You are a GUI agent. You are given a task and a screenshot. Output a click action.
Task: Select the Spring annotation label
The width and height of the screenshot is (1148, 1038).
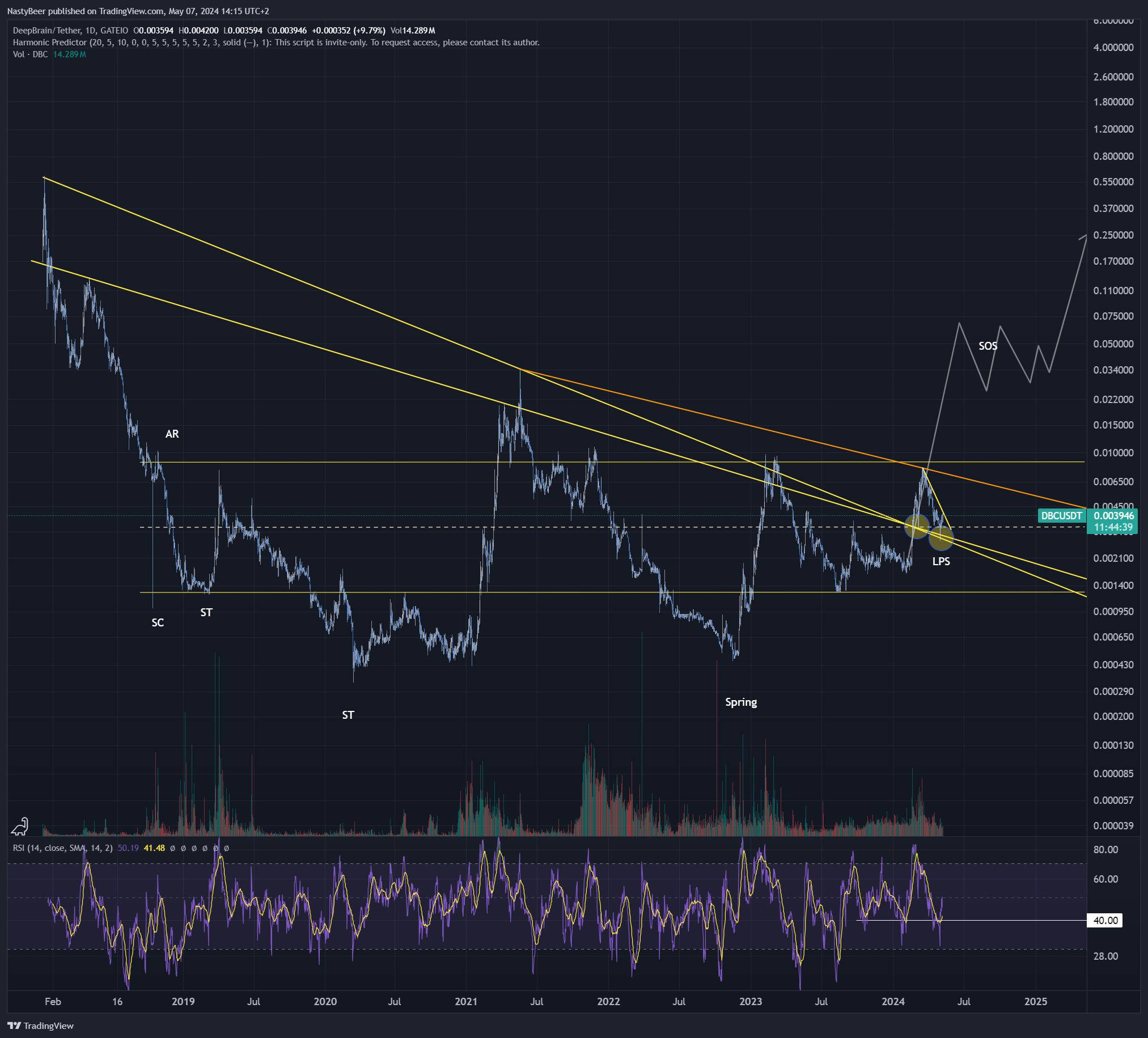tap(741, 702)
